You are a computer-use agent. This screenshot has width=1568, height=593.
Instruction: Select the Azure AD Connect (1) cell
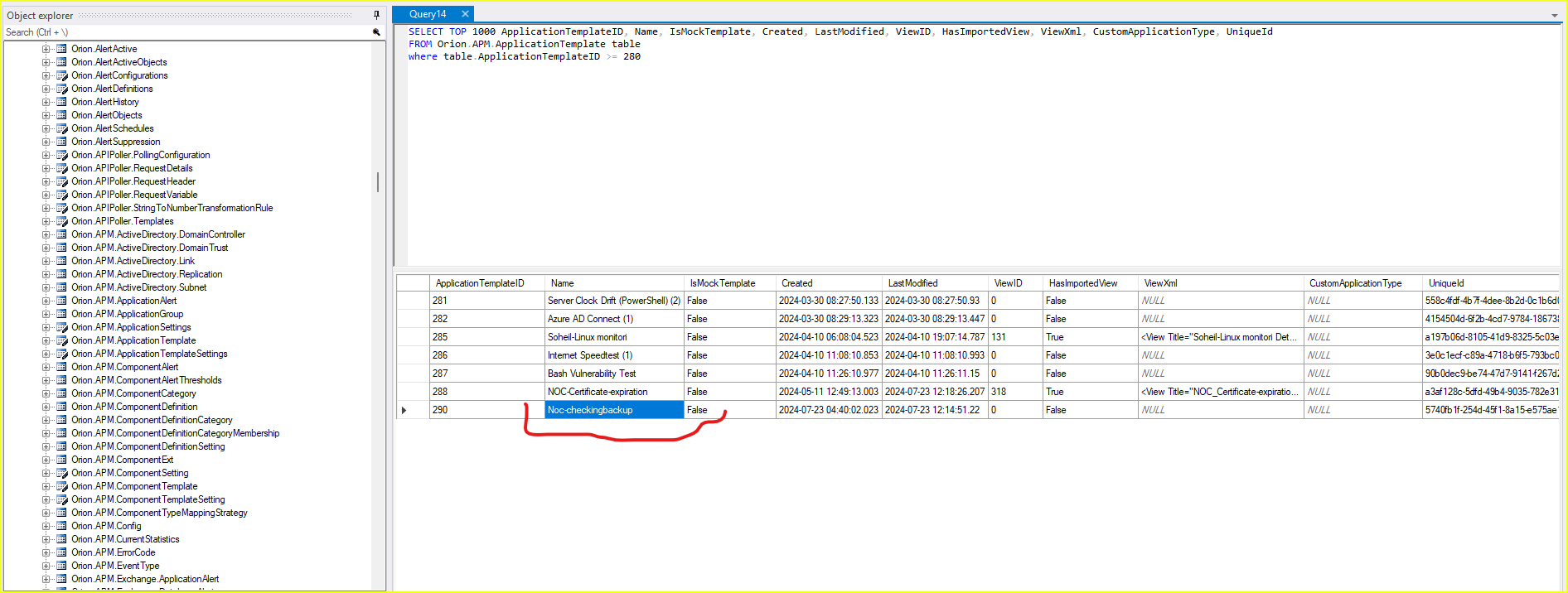tap(614, 319)
